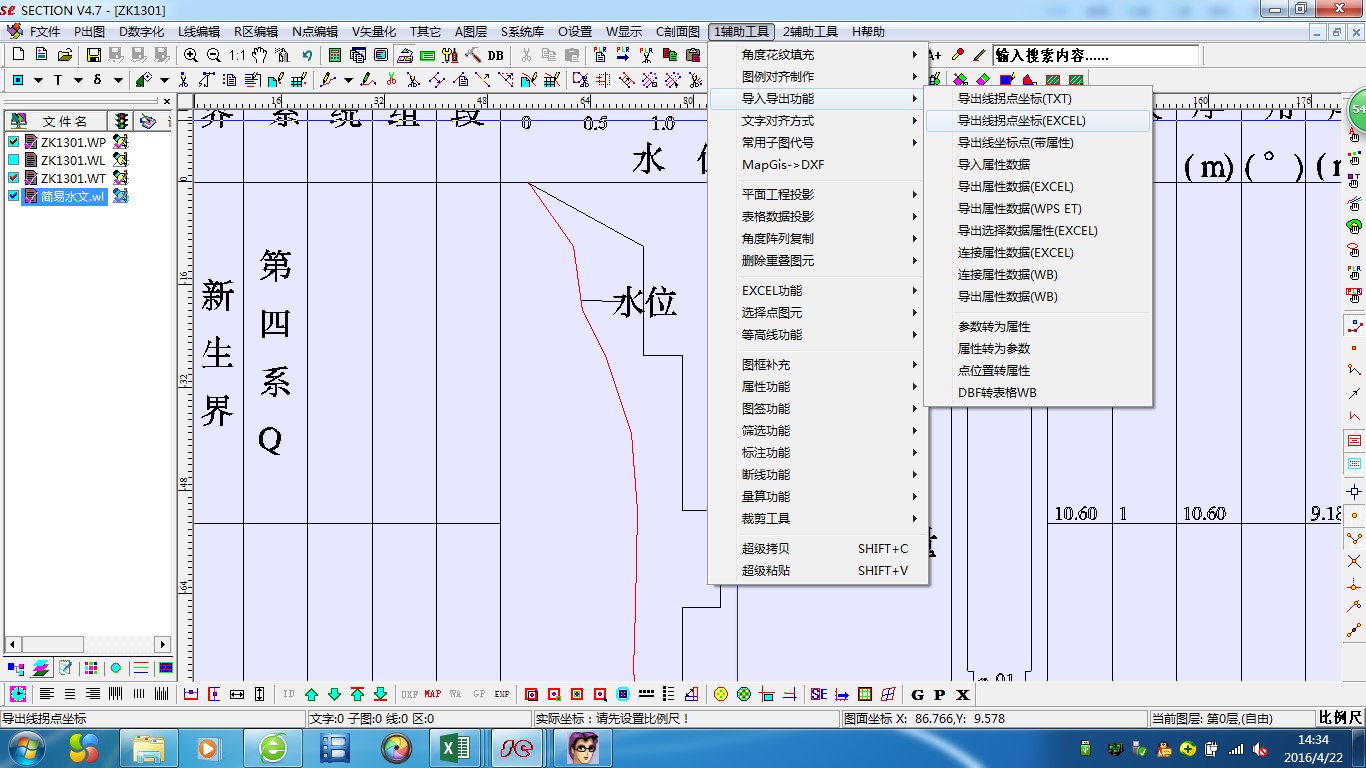Click the open folder icon
Screen dimensions: 1366x768
(x=64, y=55)
